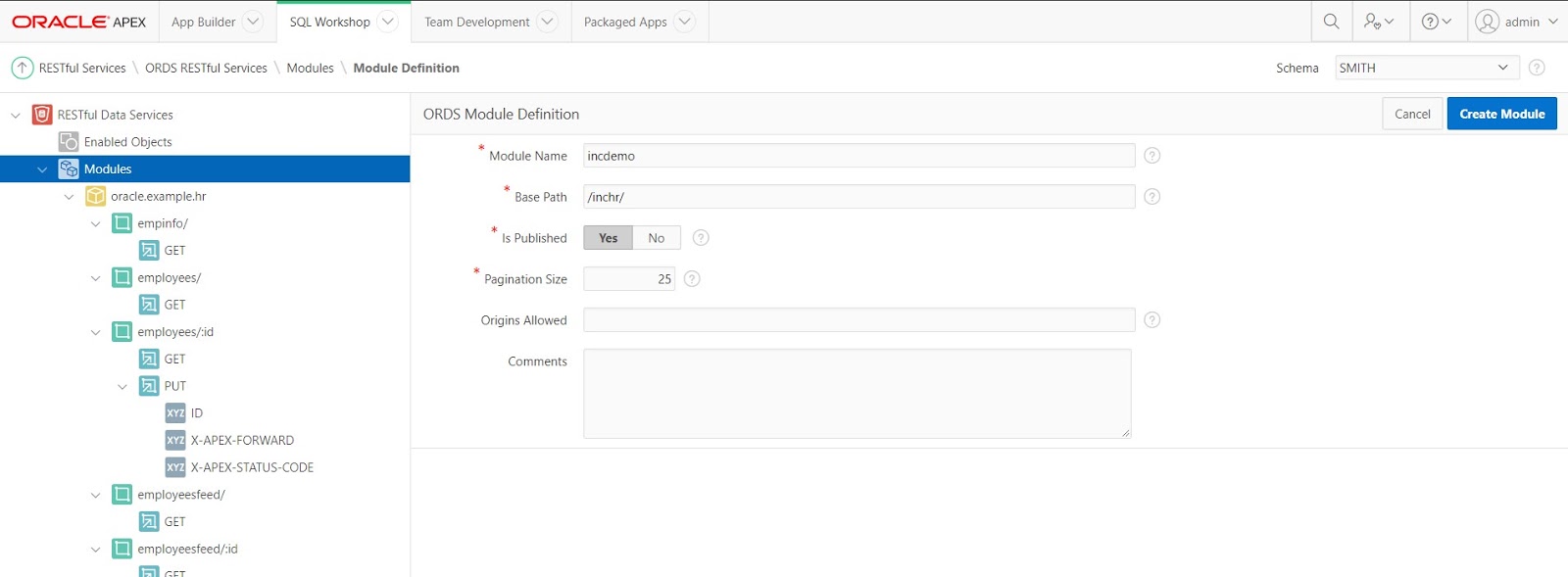Click the empinfo/ template icon

point(122,223)
